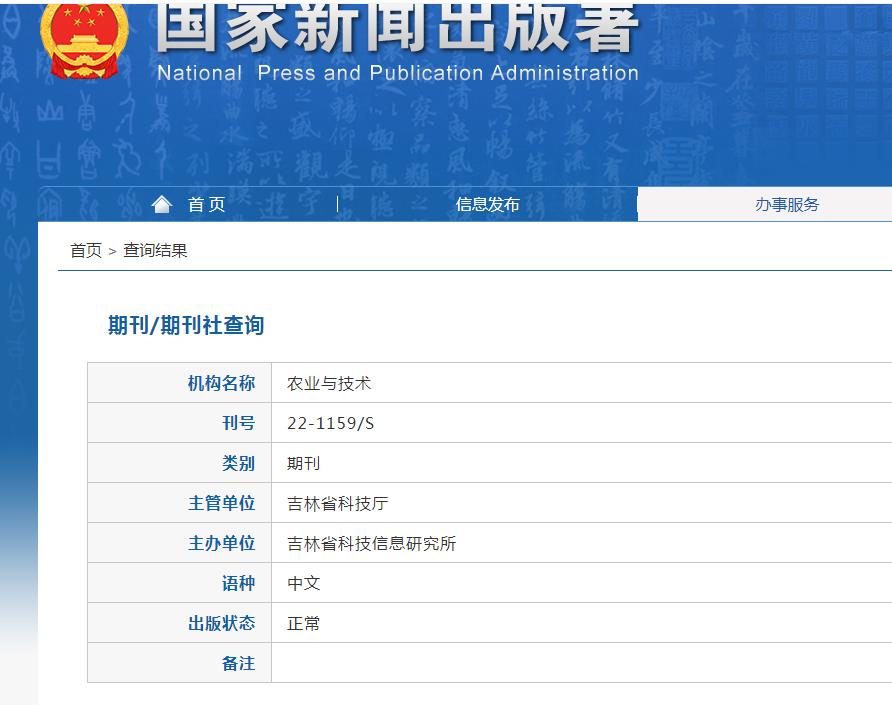The width and height of the screenshot is (892, 705).
Task: Click the English subtitle of the administration
Action: pos(395,72)
